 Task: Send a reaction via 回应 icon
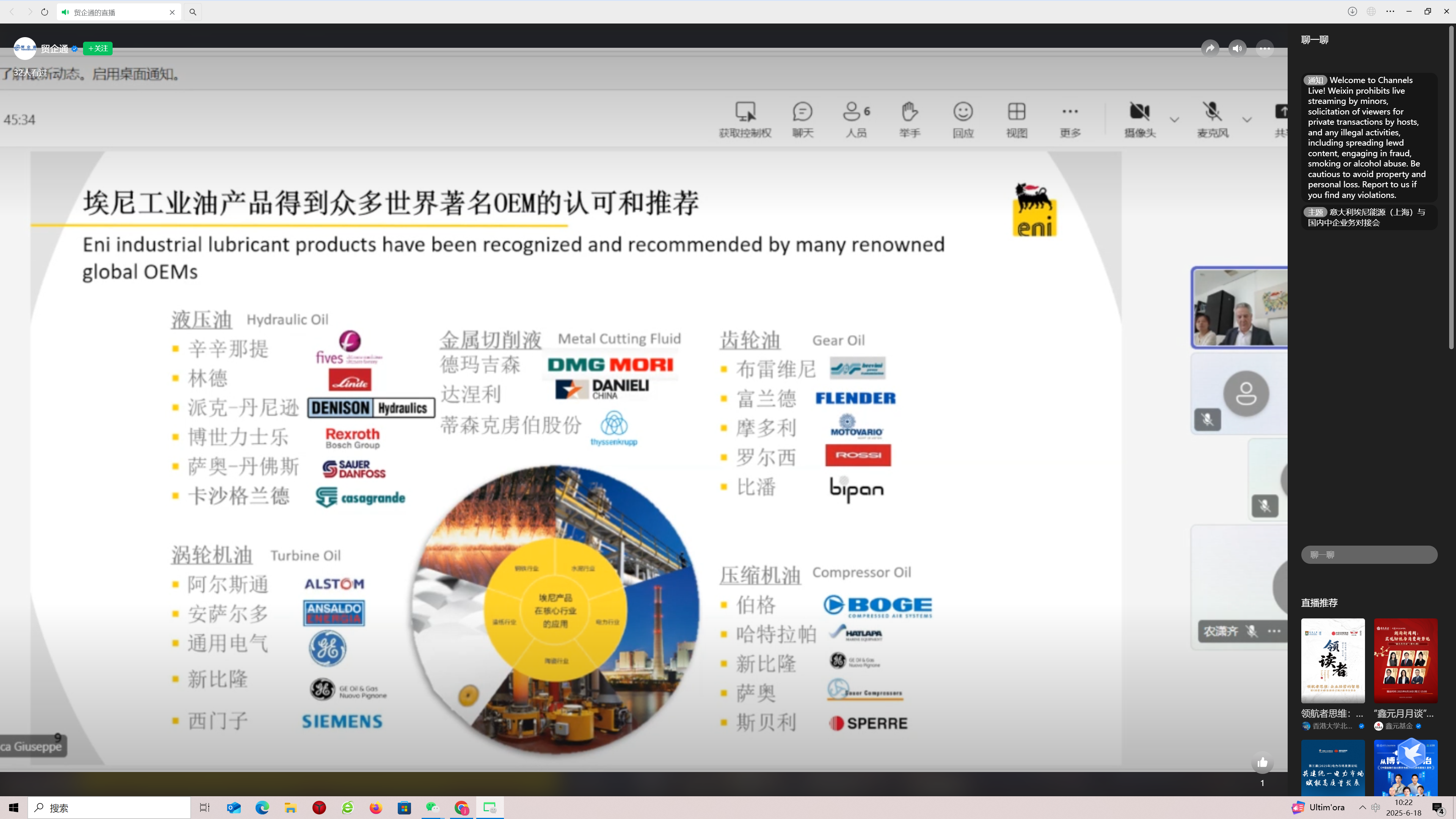[x=962, y=119]
